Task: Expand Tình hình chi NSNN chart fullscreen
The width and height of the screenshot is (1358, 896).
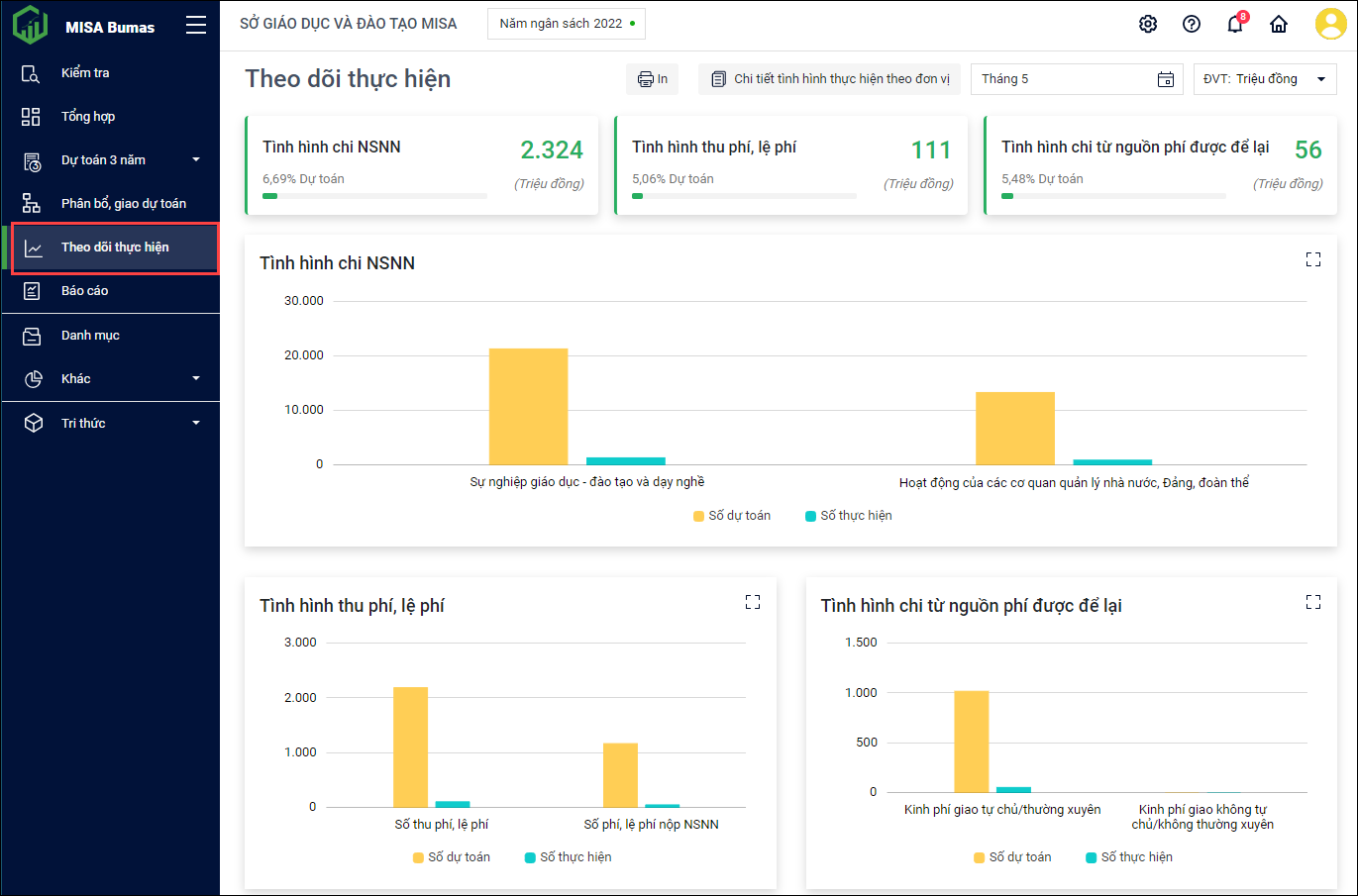Action: pos(1312,259)
